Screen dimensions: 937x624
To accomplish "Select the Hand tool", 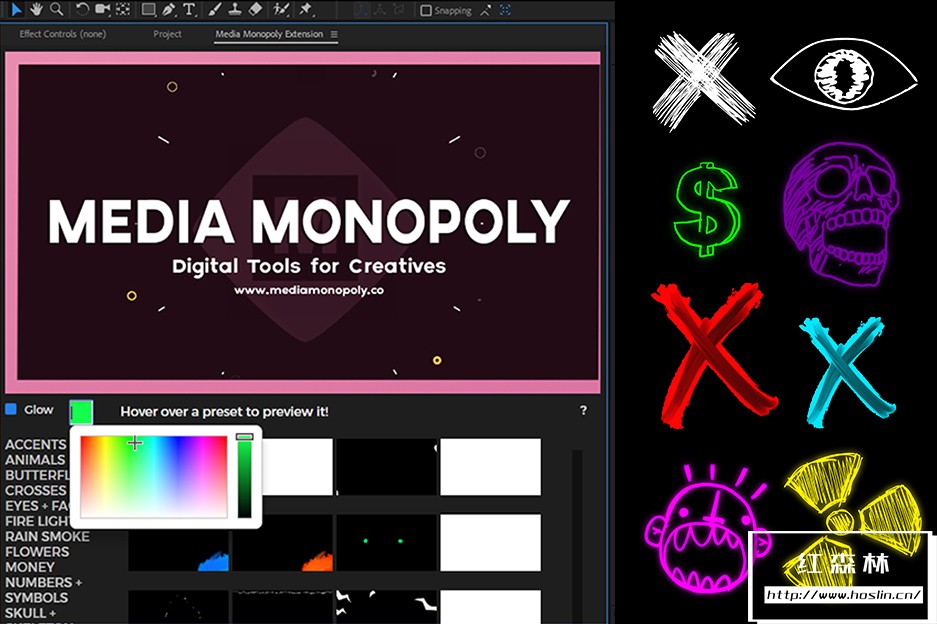I will (37, 9).
